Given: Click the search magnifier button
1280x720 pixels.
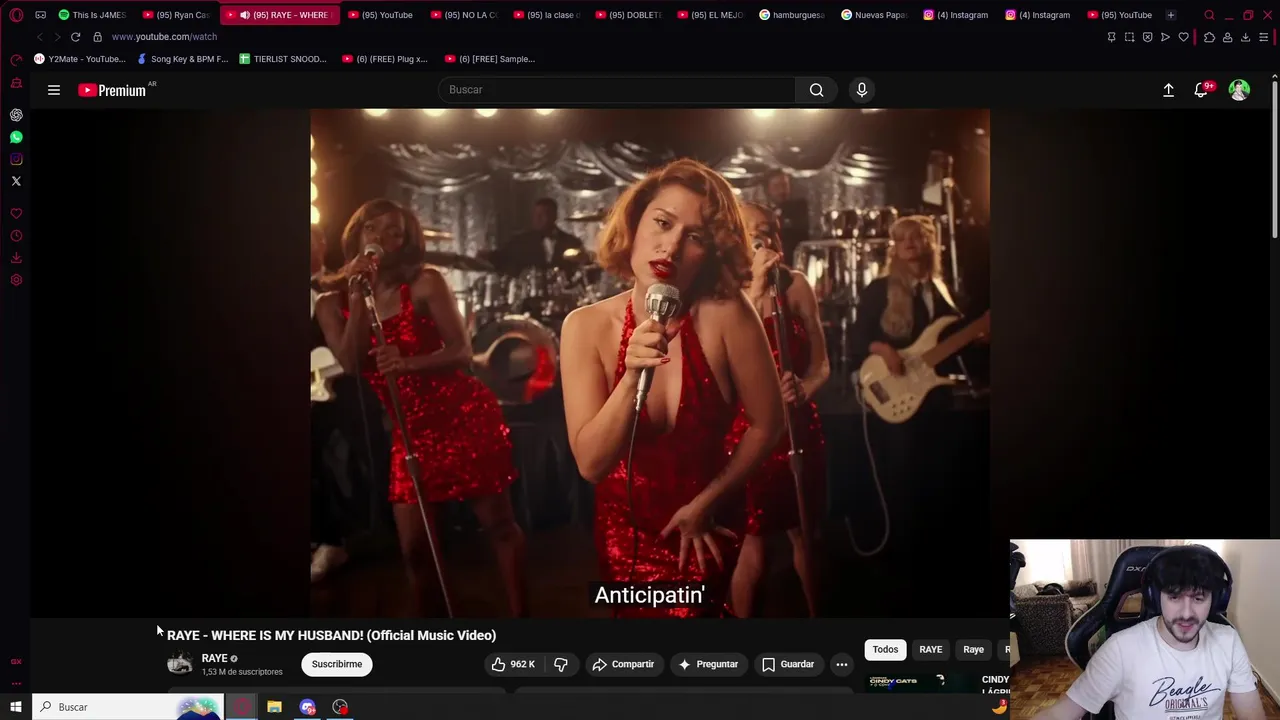Looking at the screenshot, I should click(817, 90).
